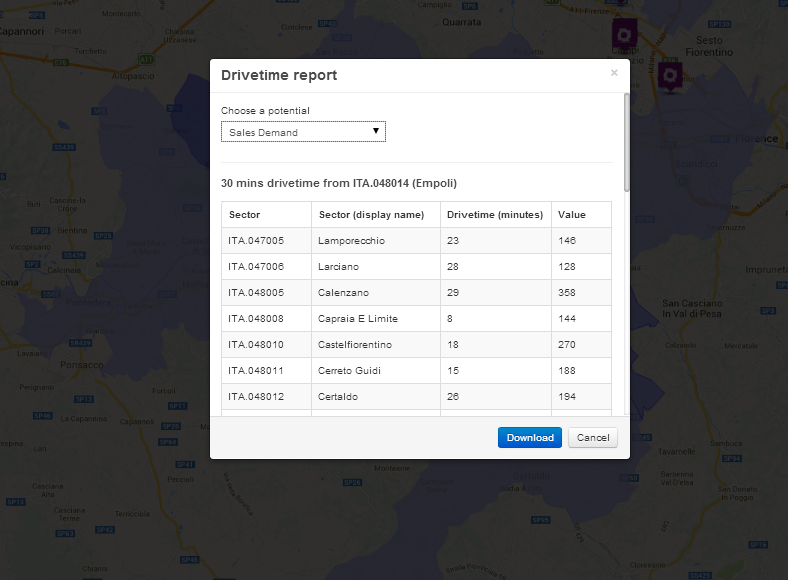Click the 30 mins drivetime from Empoli heading

(339, 183)
